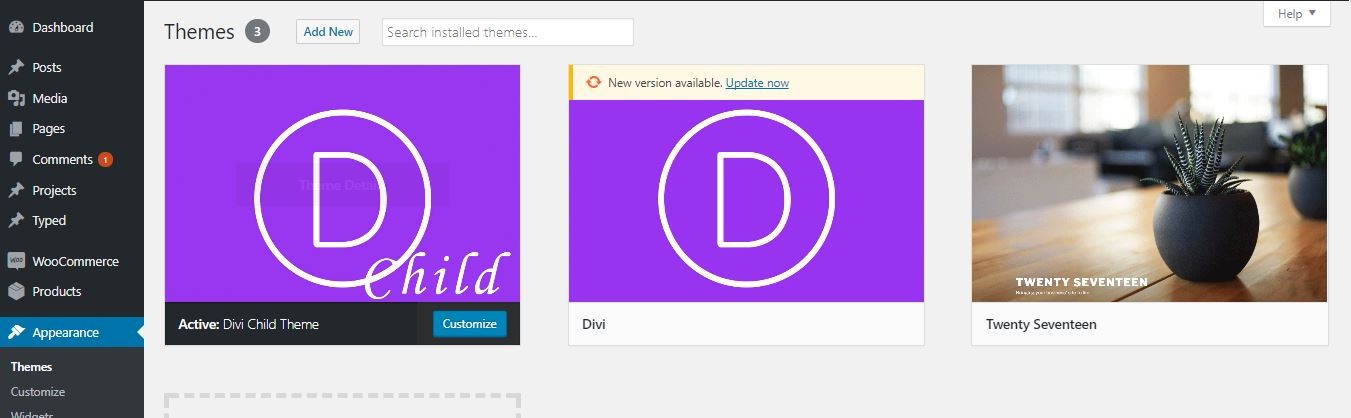Click the Appearance paintbrush icon
The height and width of the screenshot is (418, 1351).
[x=16, y=332]
